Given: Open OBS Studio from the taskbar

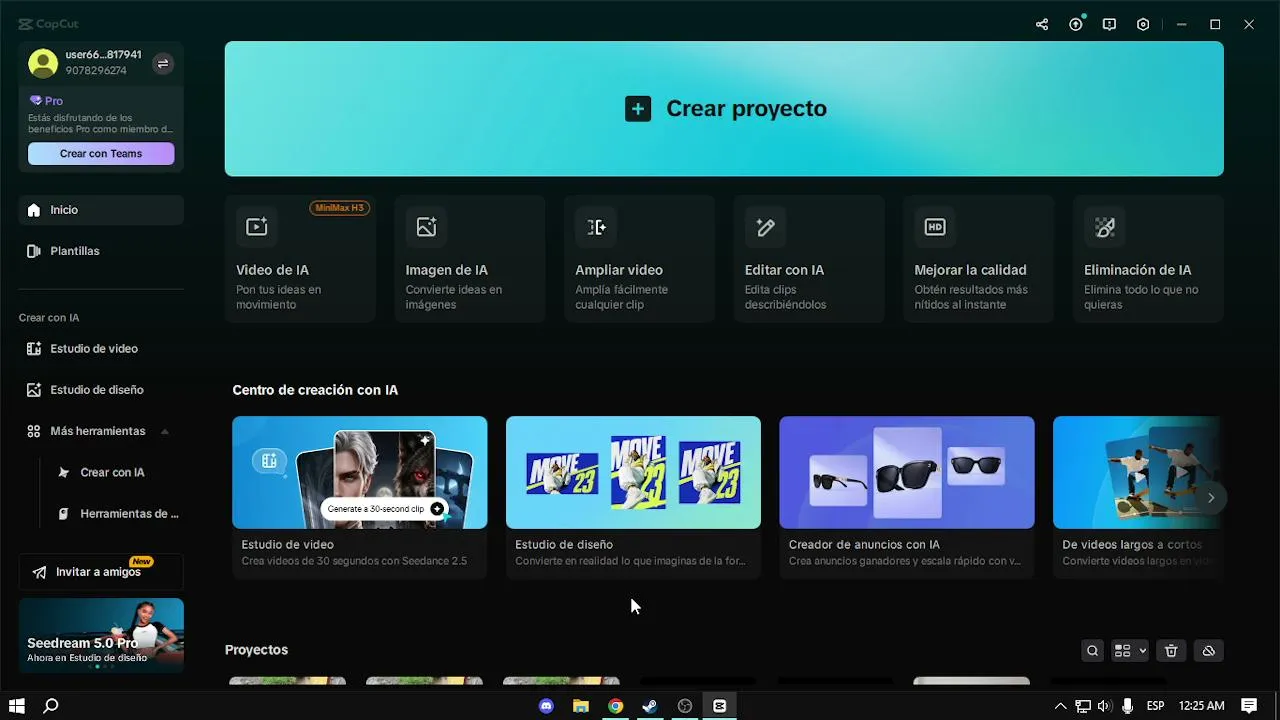Looking at the screenshot, I should click(685, 706).
